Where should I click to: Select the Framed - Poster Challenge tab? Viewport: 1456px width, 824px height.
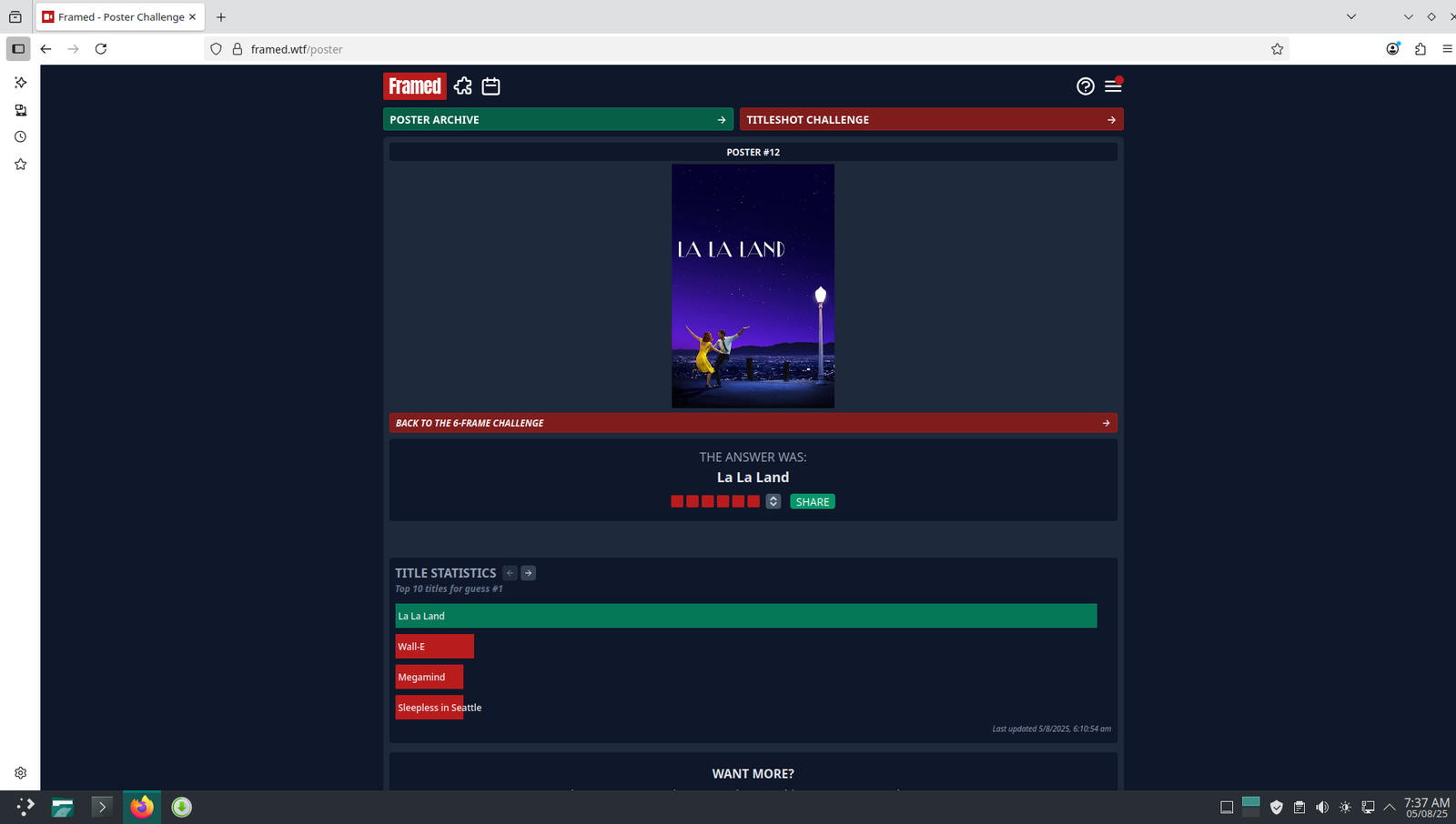click(120, 16)
